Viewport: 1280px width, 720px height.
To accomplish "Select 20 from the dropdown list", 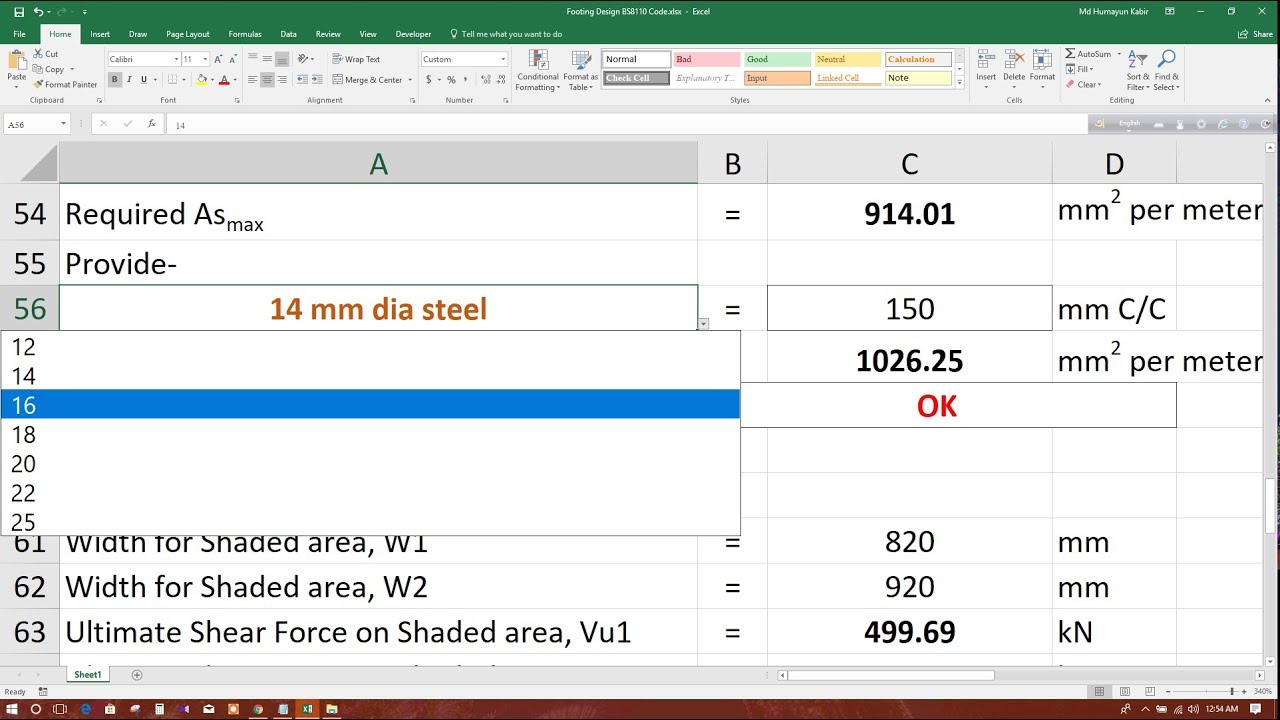I will click(370, 464).
